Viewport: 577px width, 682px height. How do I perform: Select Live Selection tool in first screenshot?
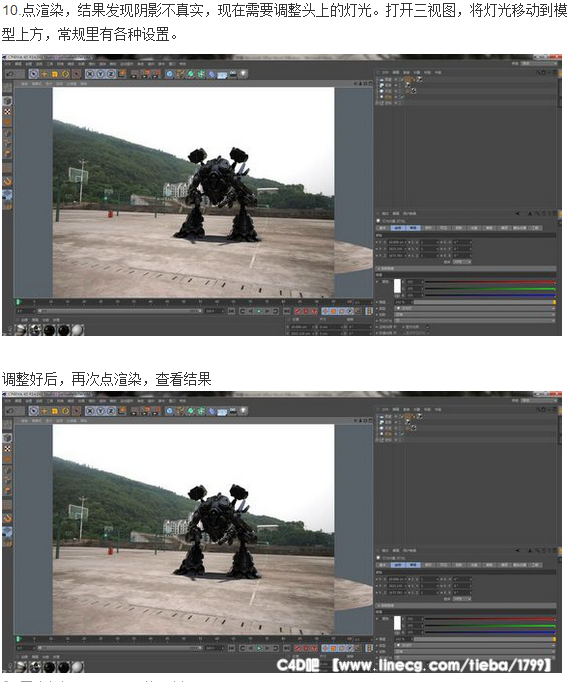pyautogui.click(x=33, y=74)
